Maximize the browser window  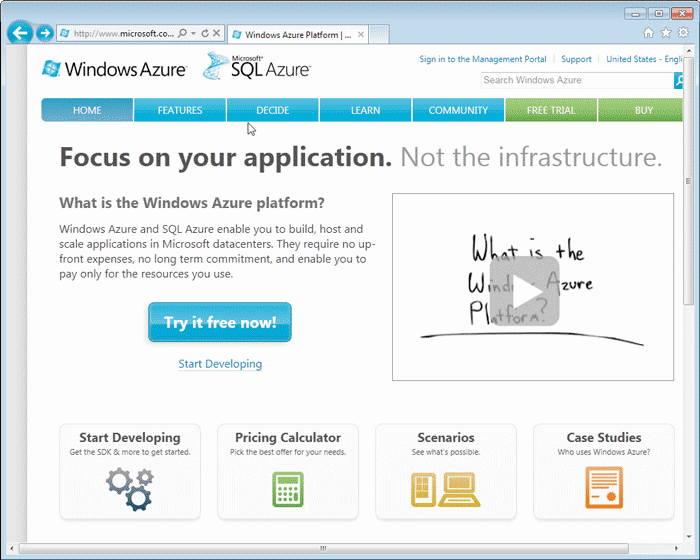pyautogui.click(x=658, y=14)
